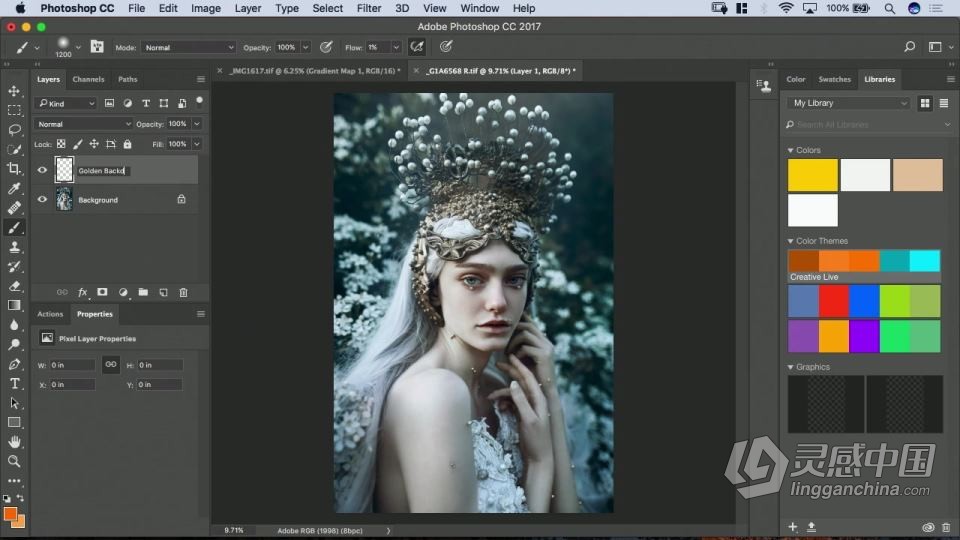The height and width of the screenshot is (540, 960).
Task: Enable airbrush-style build-up
Action: [417, 47]
